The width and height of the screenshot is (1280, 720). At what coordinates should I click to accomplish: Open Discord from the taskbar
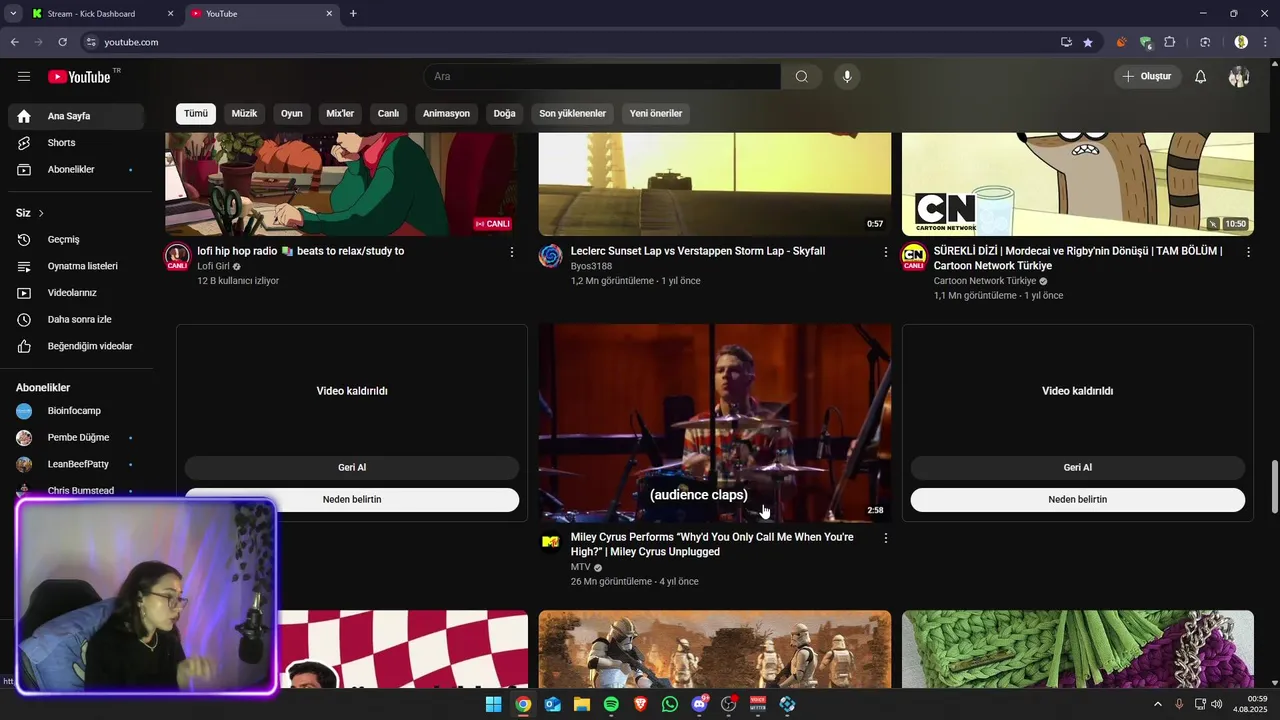700,704
